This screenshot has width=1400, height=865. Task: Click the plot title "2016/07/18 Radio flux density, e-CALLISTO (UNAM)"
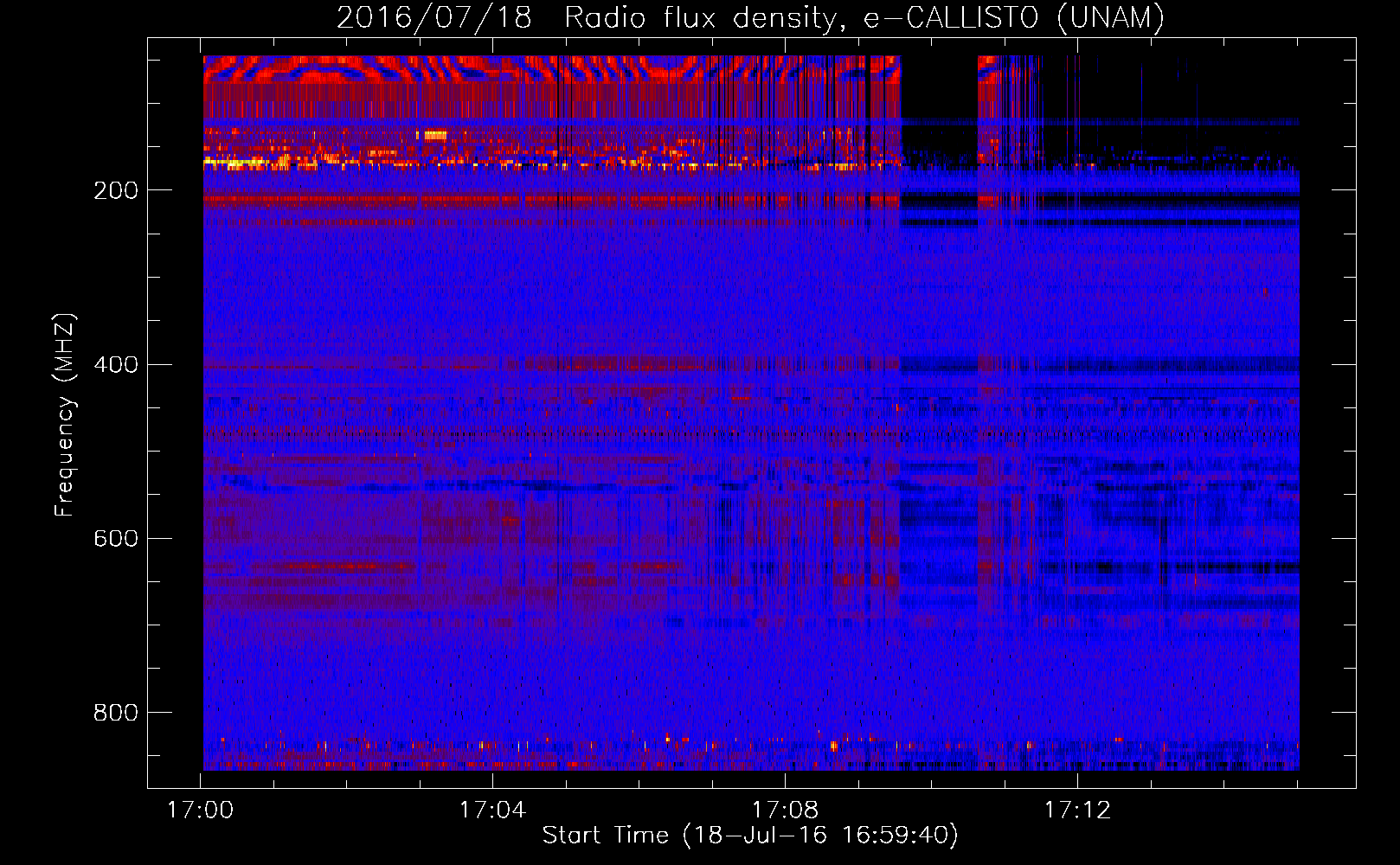750,17
